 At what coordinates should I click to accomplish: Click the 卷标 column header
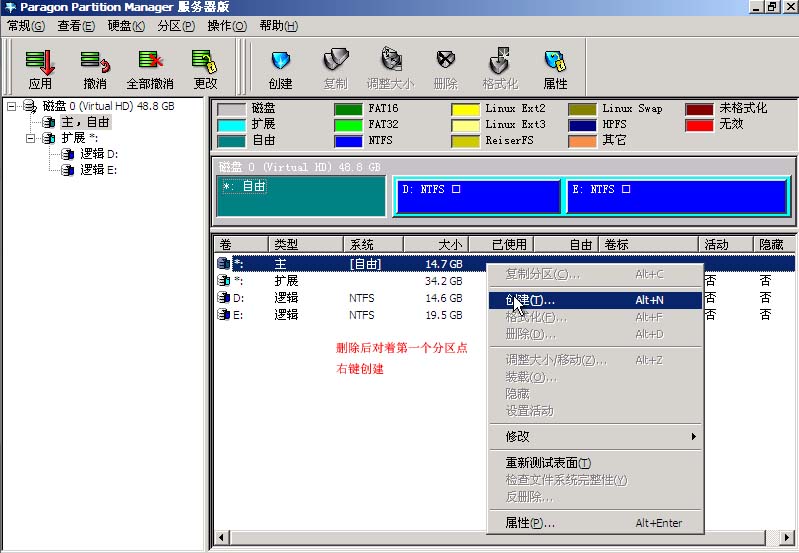[648, 245]
